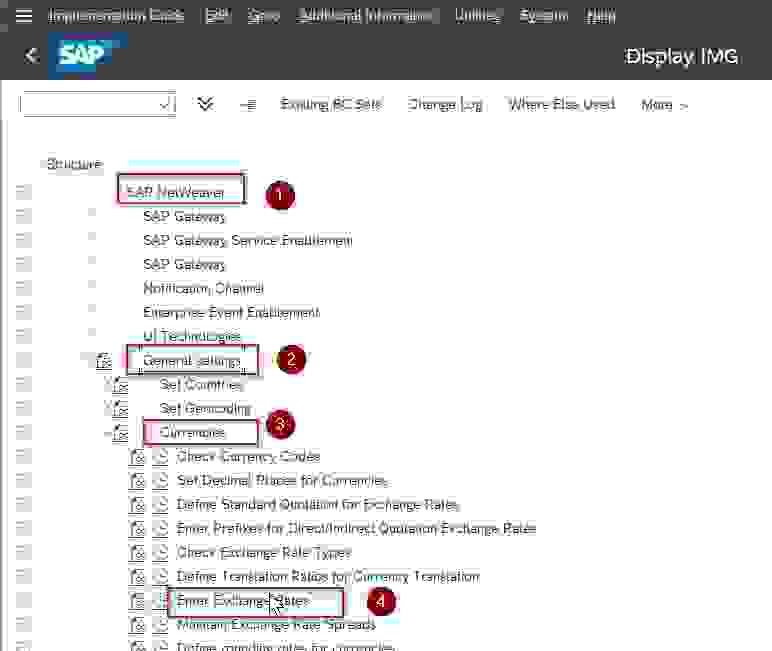Click the execute icon beside Set Decimal Places
The height and width of the screenshot is (651, 772).
point(162,481)
